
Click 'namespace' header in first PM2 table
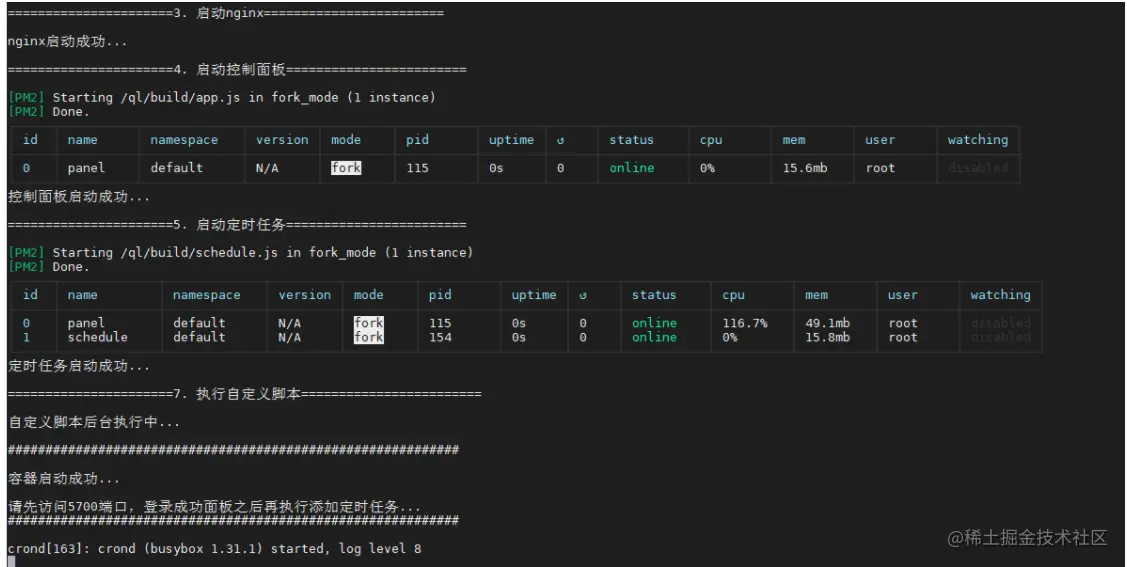tap(184, 140)
